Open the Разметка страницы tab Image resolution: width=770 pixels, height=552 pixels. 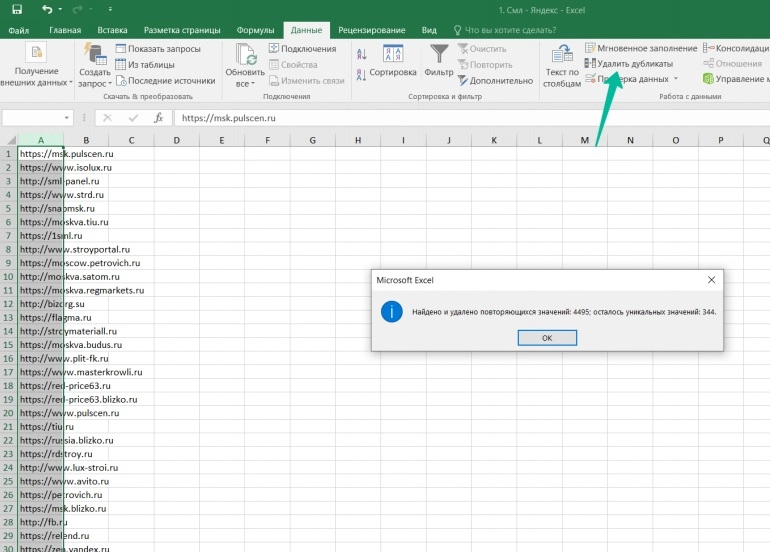182,30
